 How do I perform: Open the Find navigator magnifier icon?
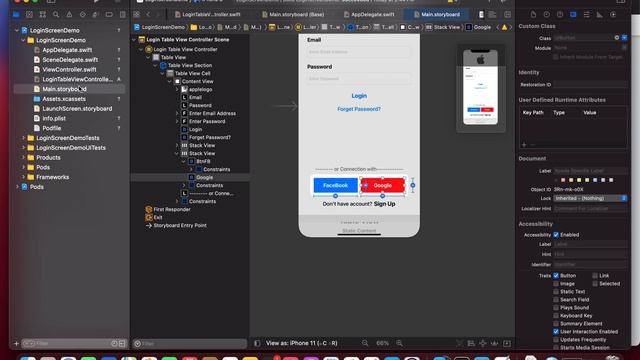56,15
